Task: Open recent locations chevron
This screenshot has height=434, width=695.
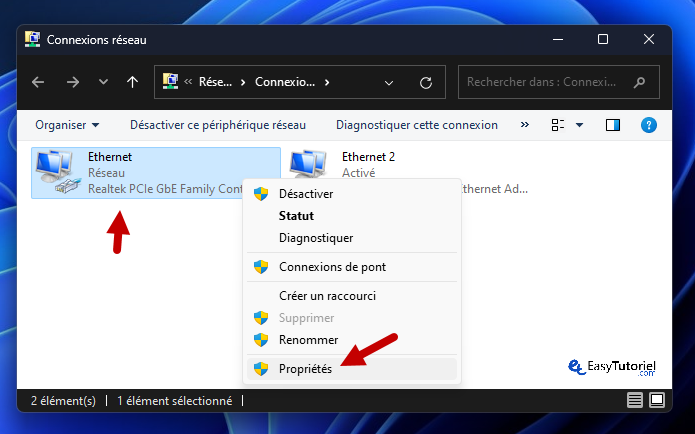Action: click(x=103, y=82)
